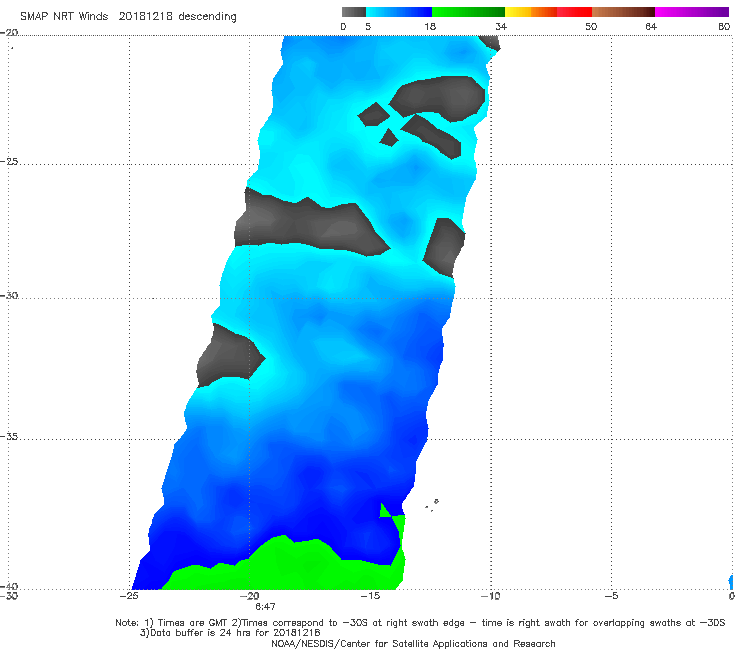Click the longitude label '-25' on the bottom axis

[x=129, y=596]
